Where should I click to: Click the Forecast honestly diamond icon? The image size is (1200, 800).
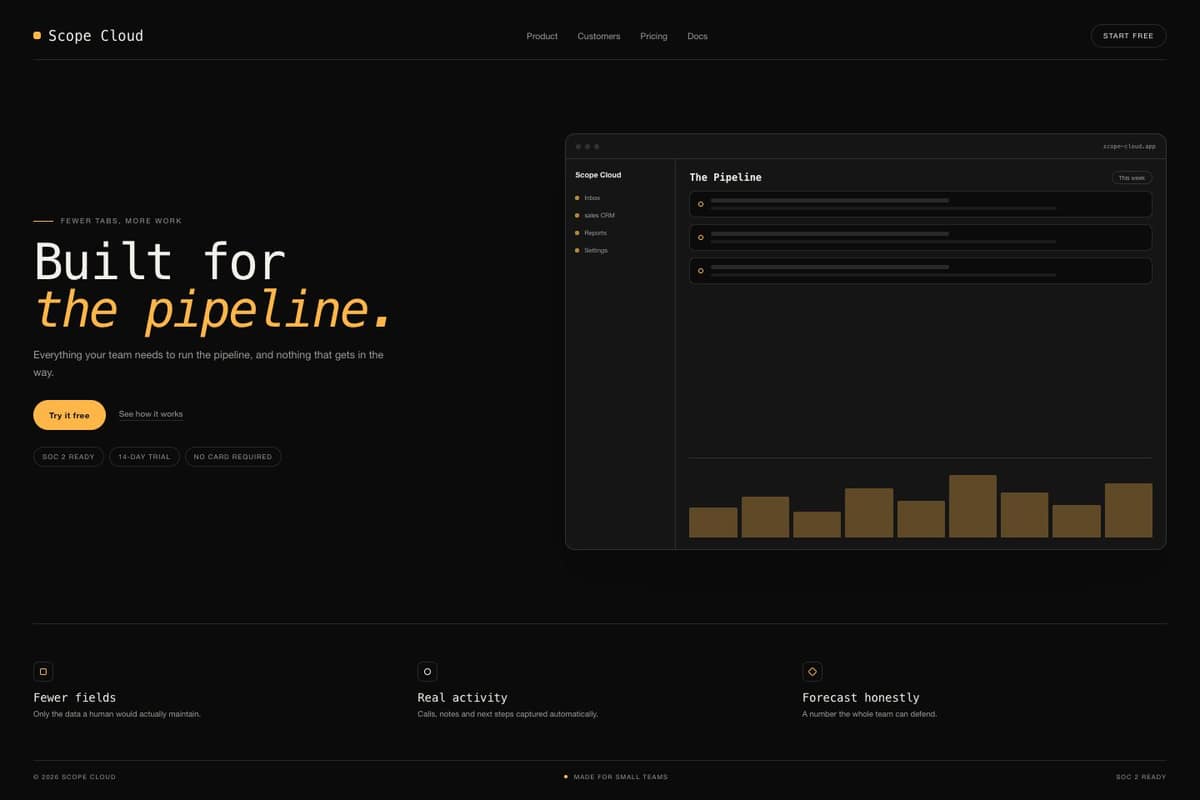point(812,672)
